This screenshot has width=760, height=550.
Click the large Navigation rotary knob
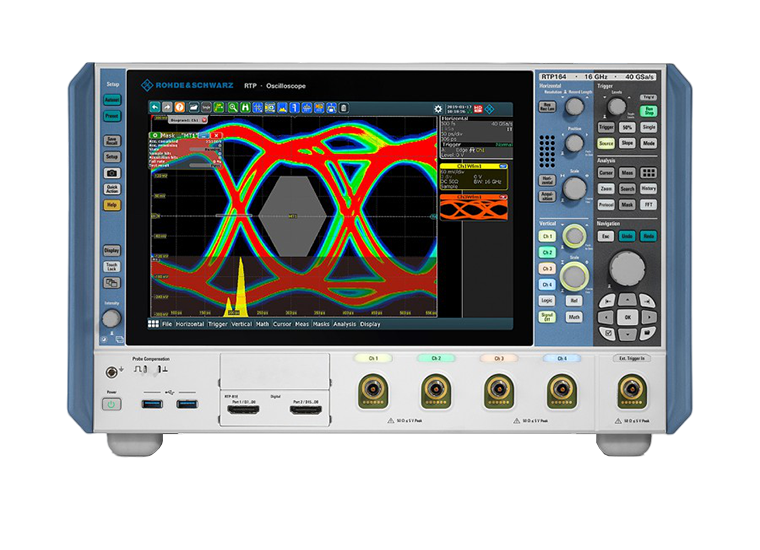[x=627, y=268]
